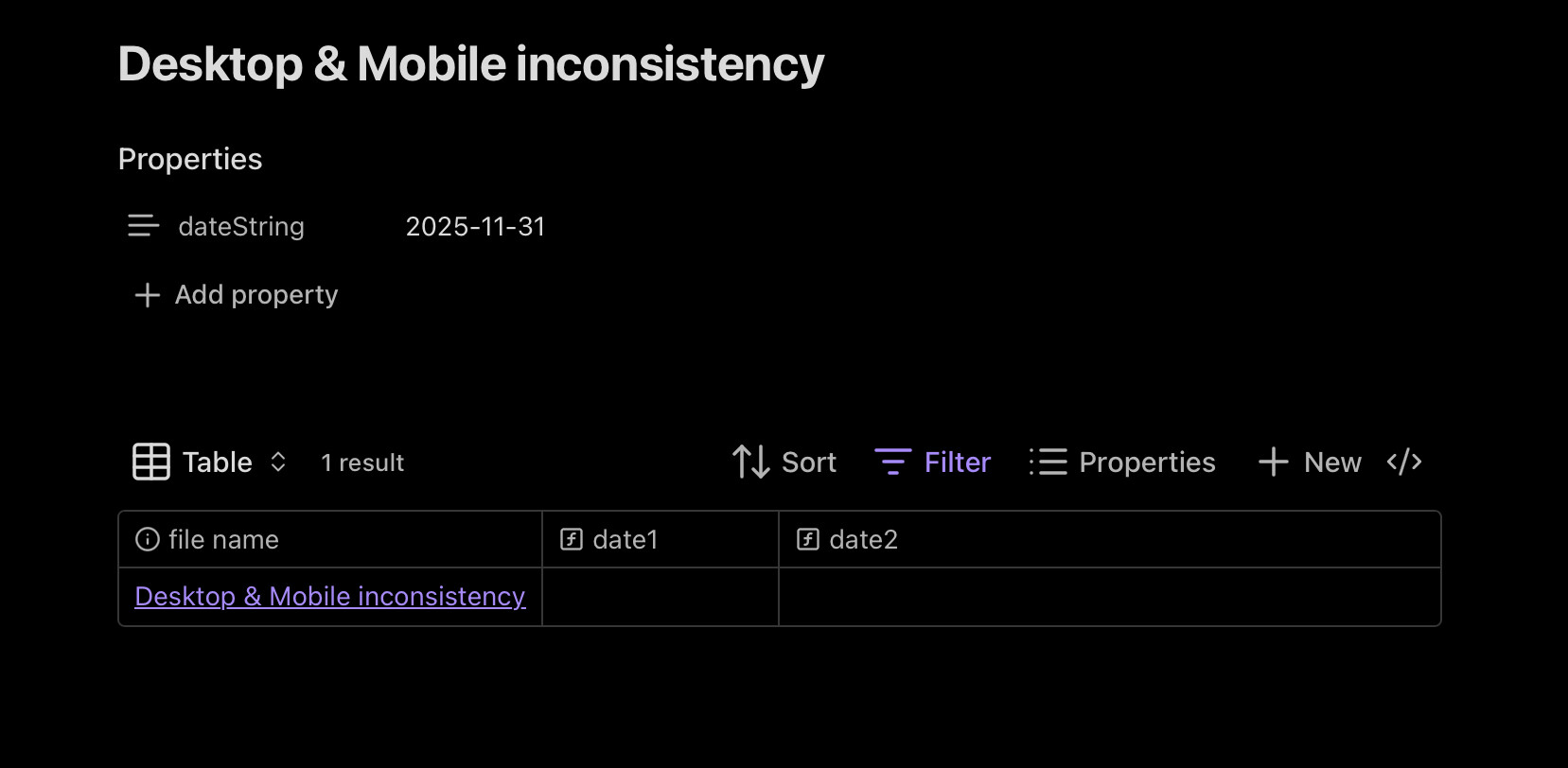Open the Desktop & Mobile inconsistency link
Image resolution: width=1568 pixels, height=768 pixels.
[x=329, y=596]
